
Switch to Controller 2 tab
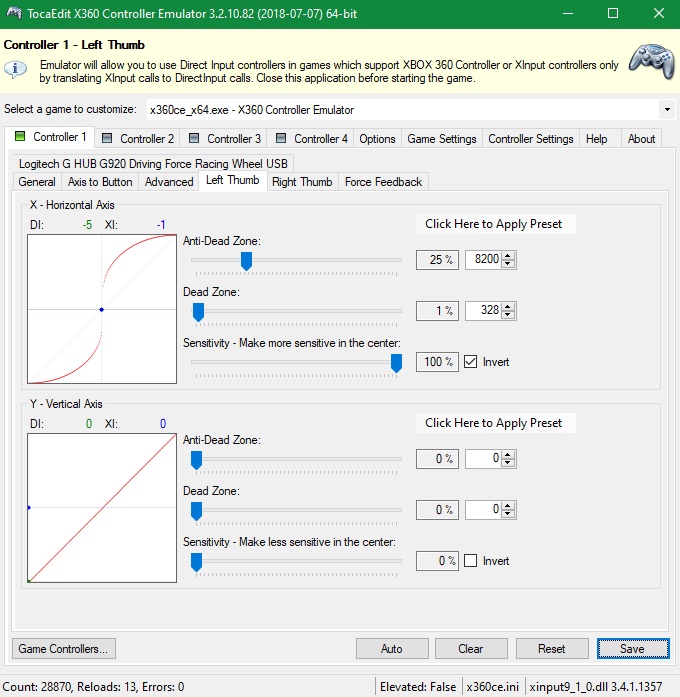click(138, 138)
